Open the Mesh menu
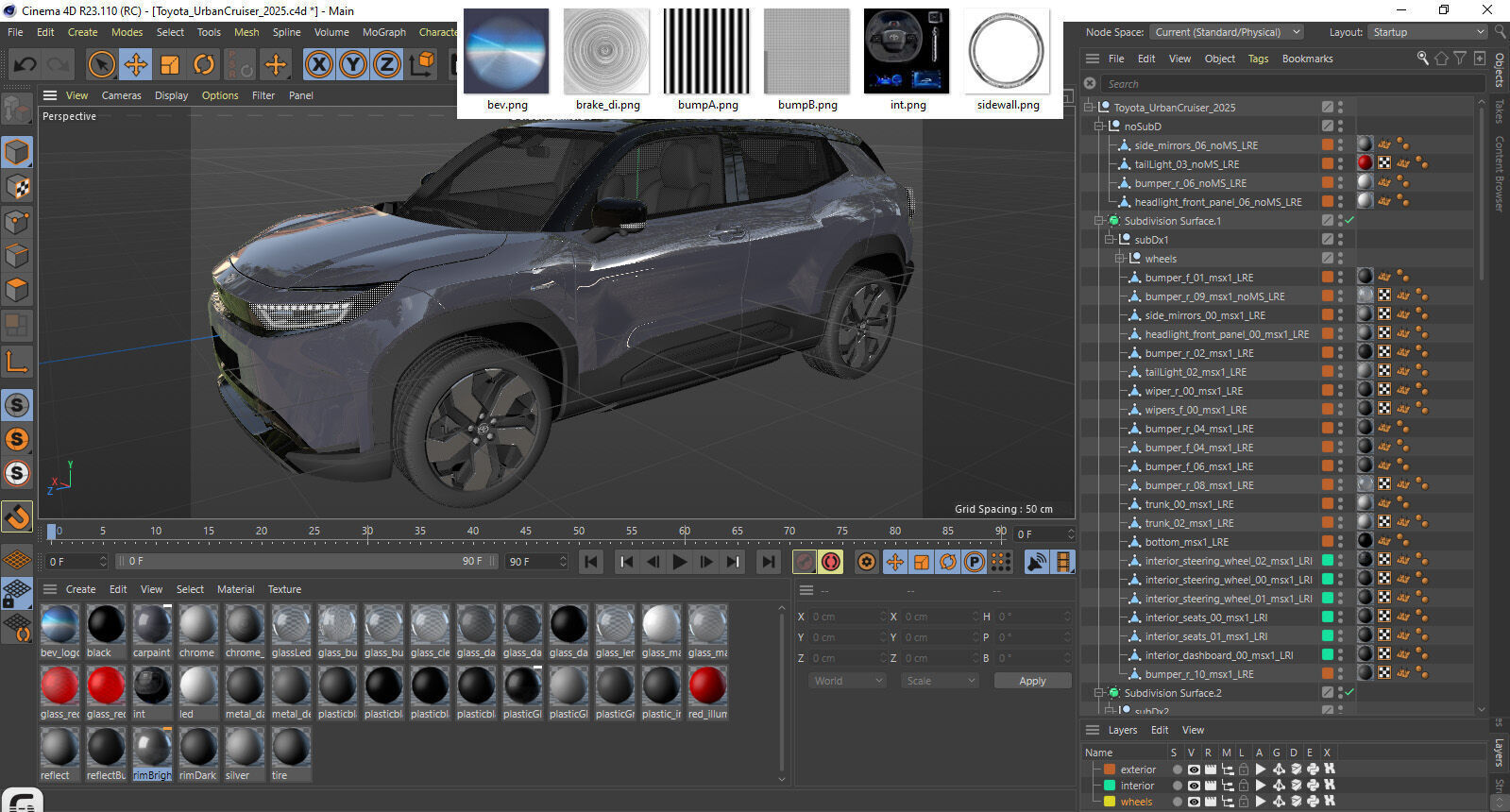The image size is (1510, 812). tap(246, 32)
